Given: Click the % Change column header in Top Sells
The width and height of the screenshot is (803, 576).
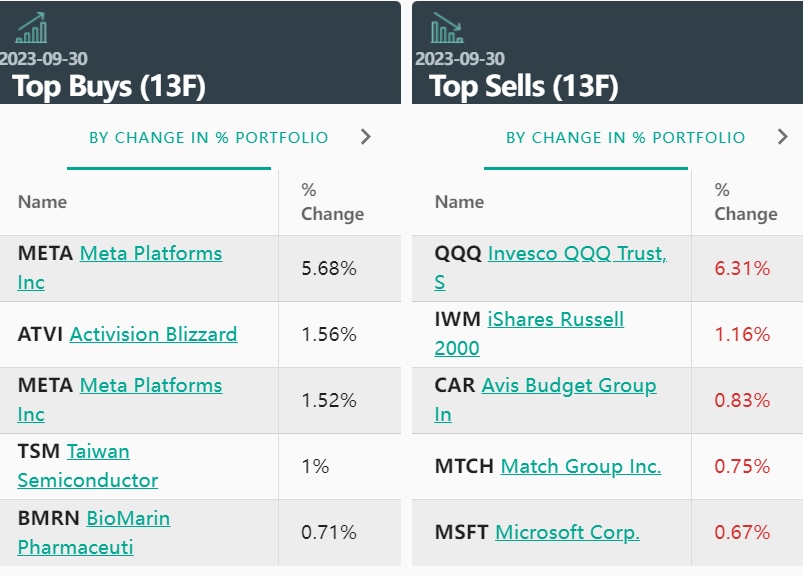Looking at the screenshot, I should [x=745, y=202].
